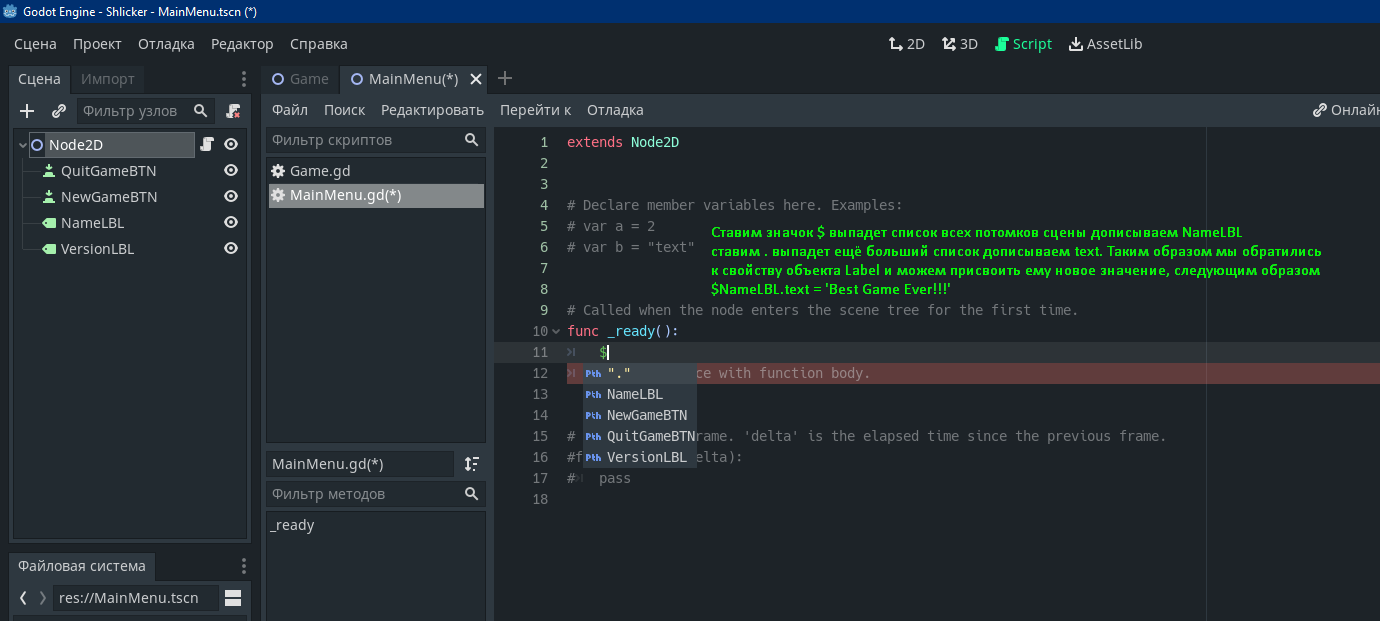Go forward in FileSystem path history

tap(42, 598)
